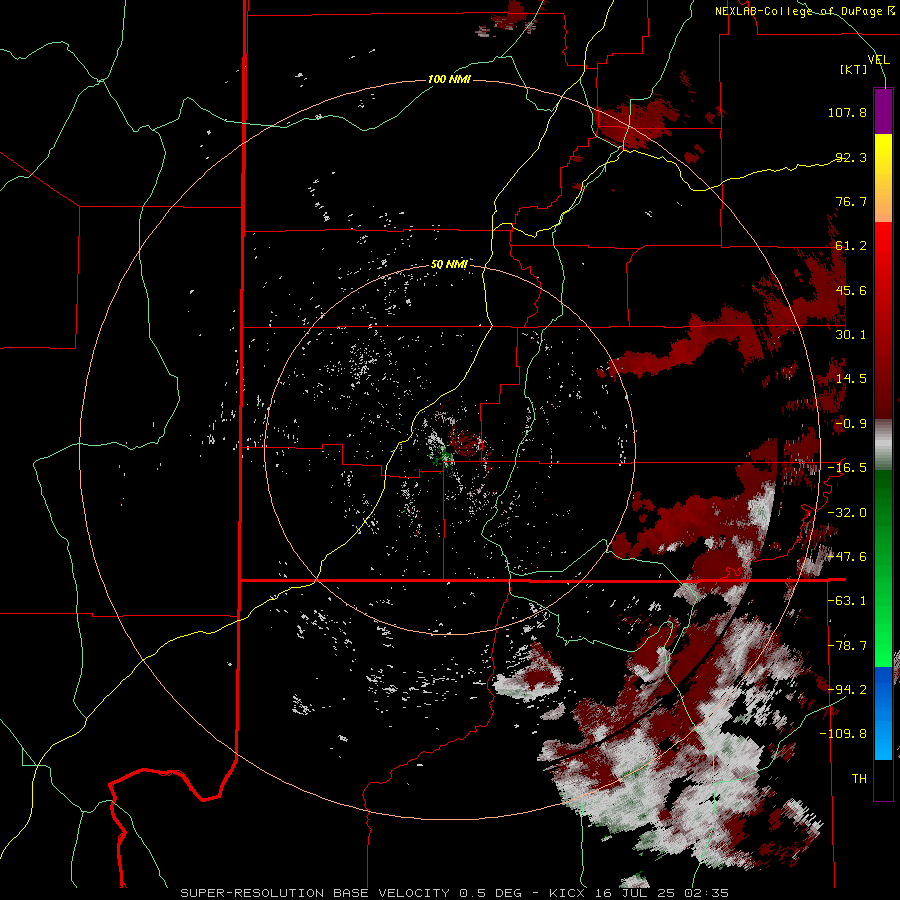Select the 92.3 scale value
Image resolution: width=900 pixels, height=900 pixels.
point(851,157)
